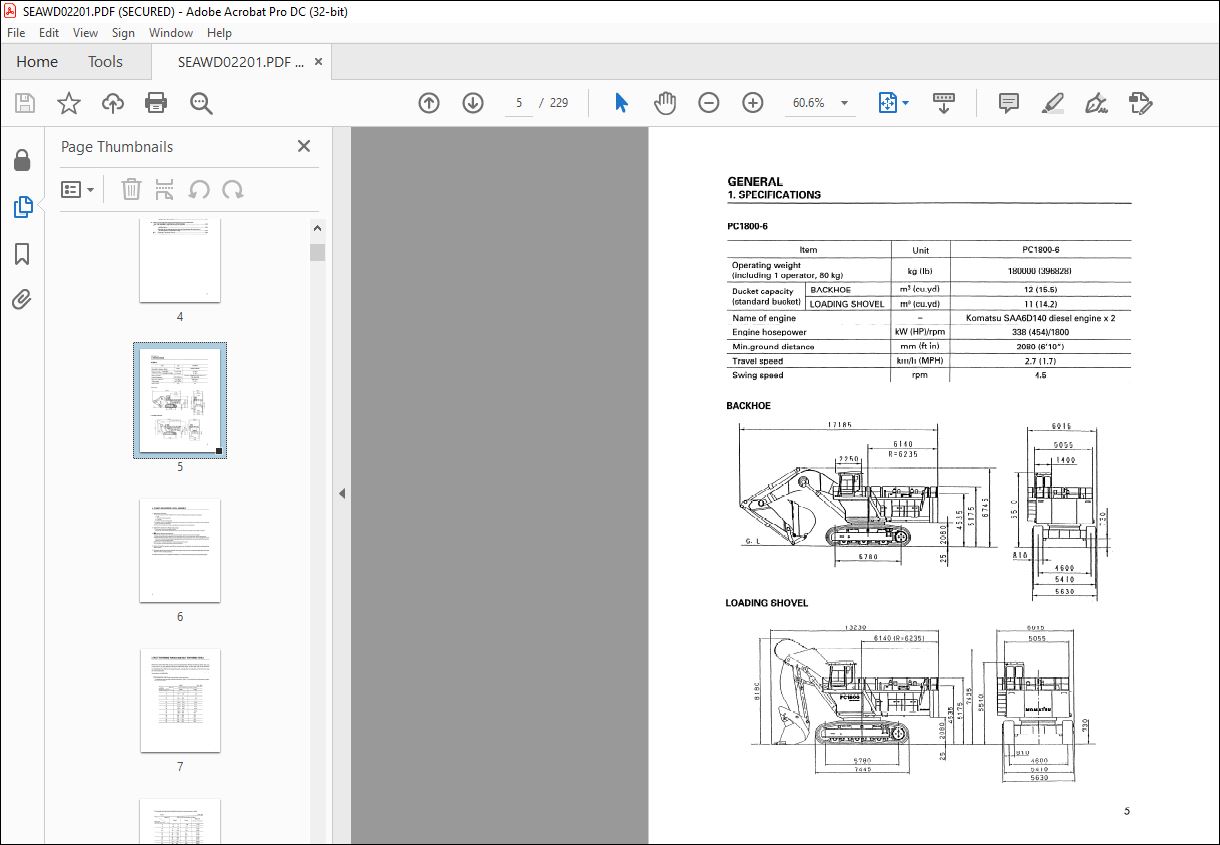Click the 1. SPECIFICATIONS heading
The height and width of the screenshot is (845, 1220).
click(x=774, y=195)
